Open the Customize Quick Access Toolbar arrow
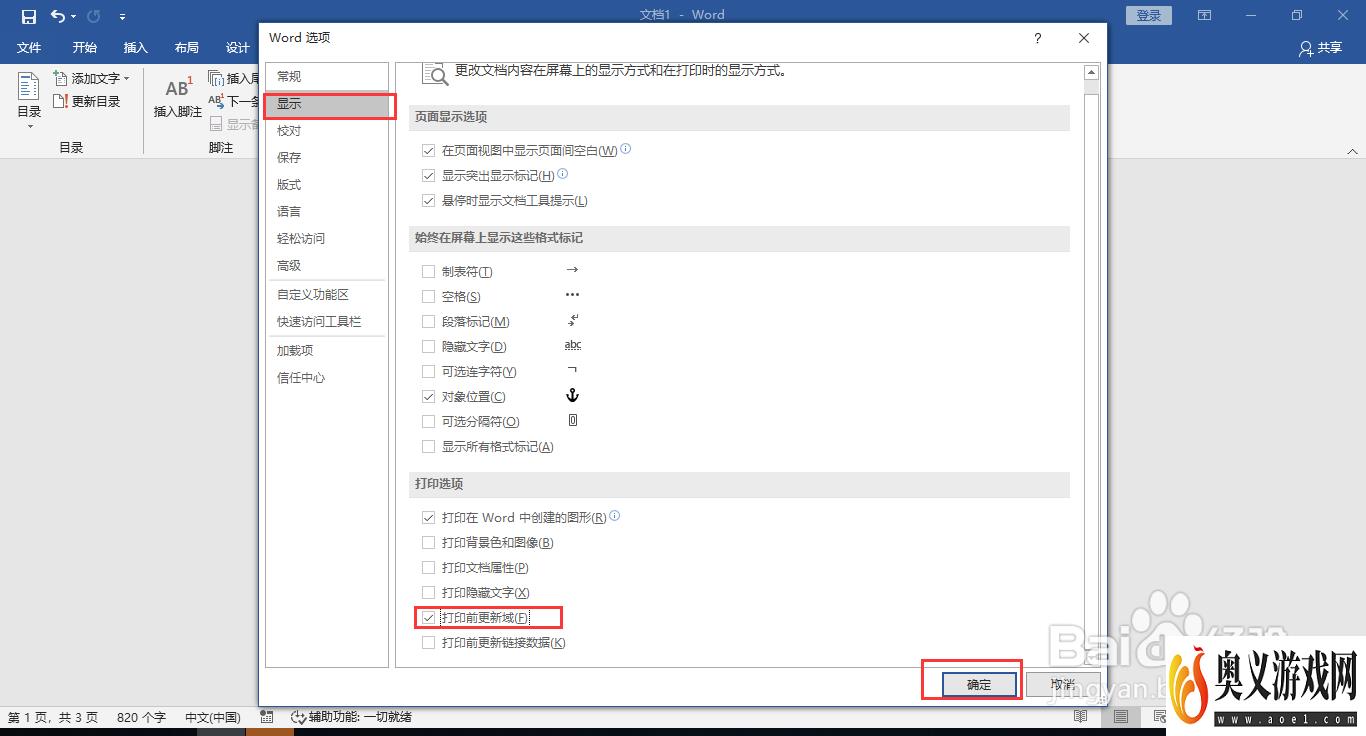This screenshot has height=736, width=1366. pyautogui.click(x=122, y=17)
